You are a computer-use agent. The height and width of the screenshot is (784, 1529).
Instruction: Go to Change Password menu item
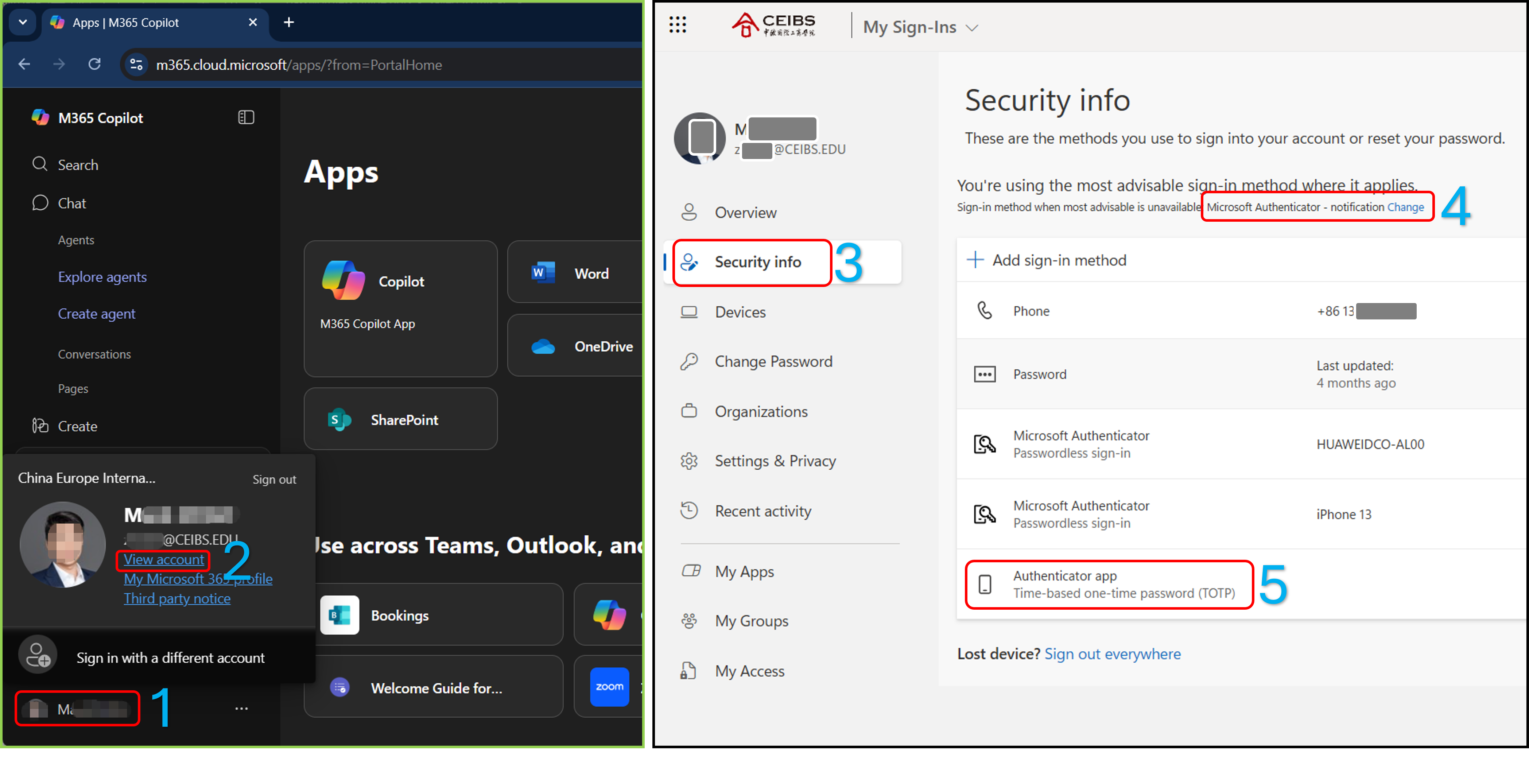coord(773,361)
